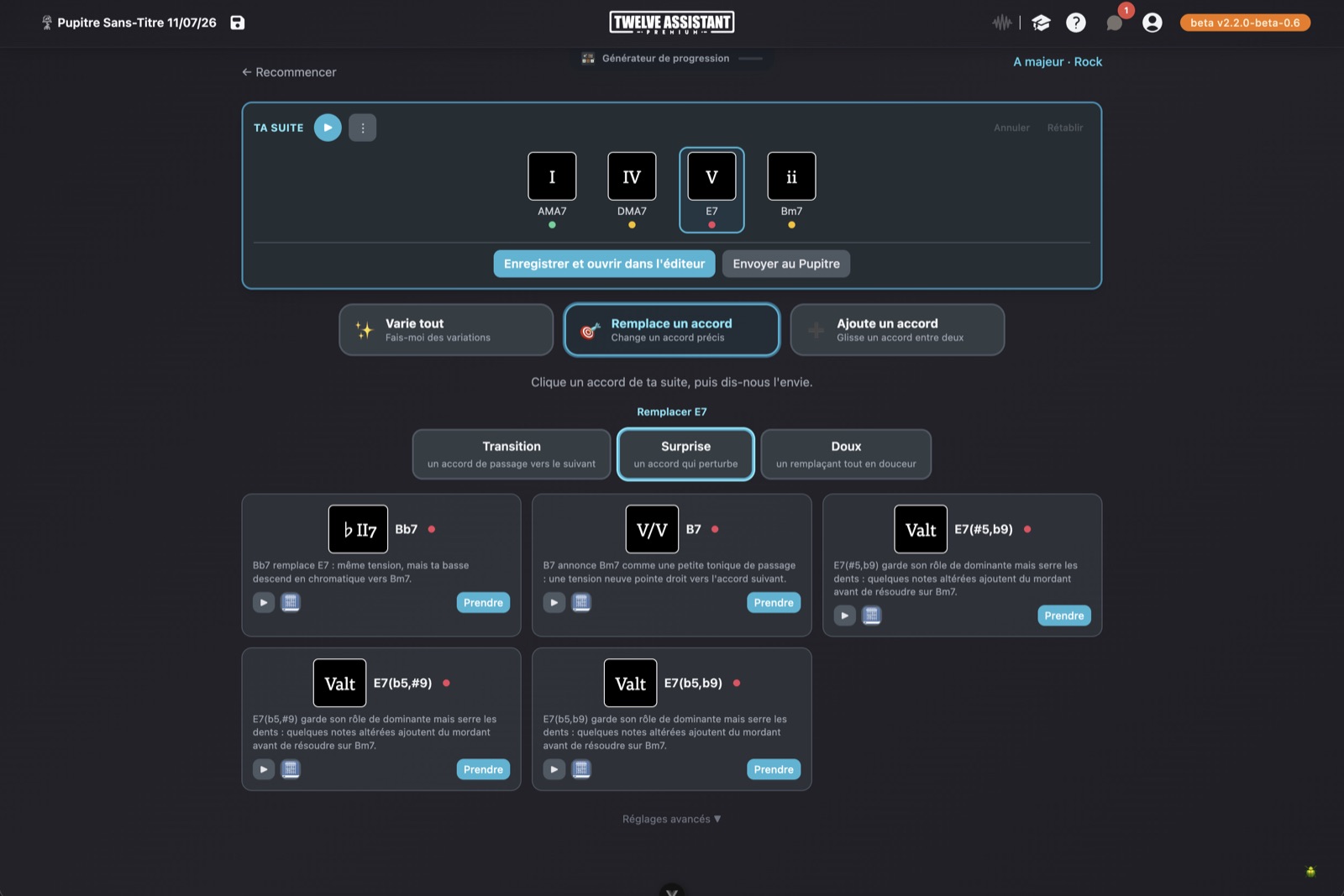The width and height of the screenshot is (1344, 896).
Task: Select the Surprise replacement style
Action: (x=685, y=454)
